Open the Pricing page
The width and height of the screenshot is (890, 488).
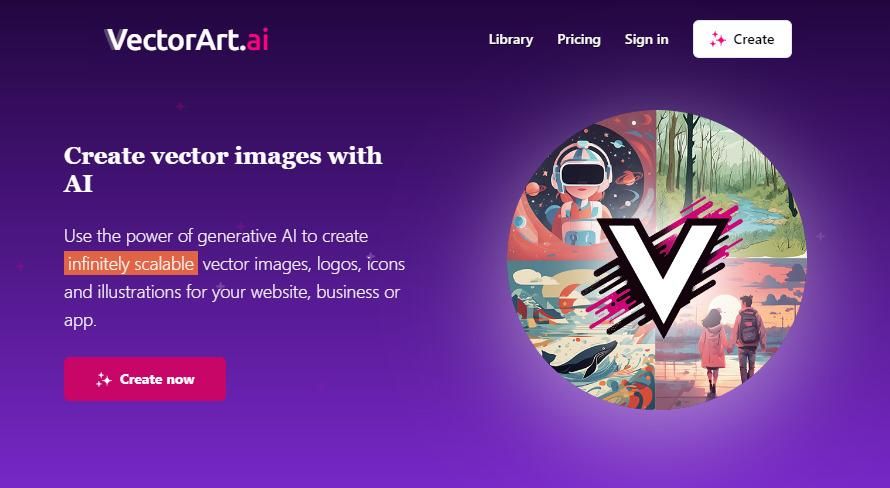tap(579, 39)
